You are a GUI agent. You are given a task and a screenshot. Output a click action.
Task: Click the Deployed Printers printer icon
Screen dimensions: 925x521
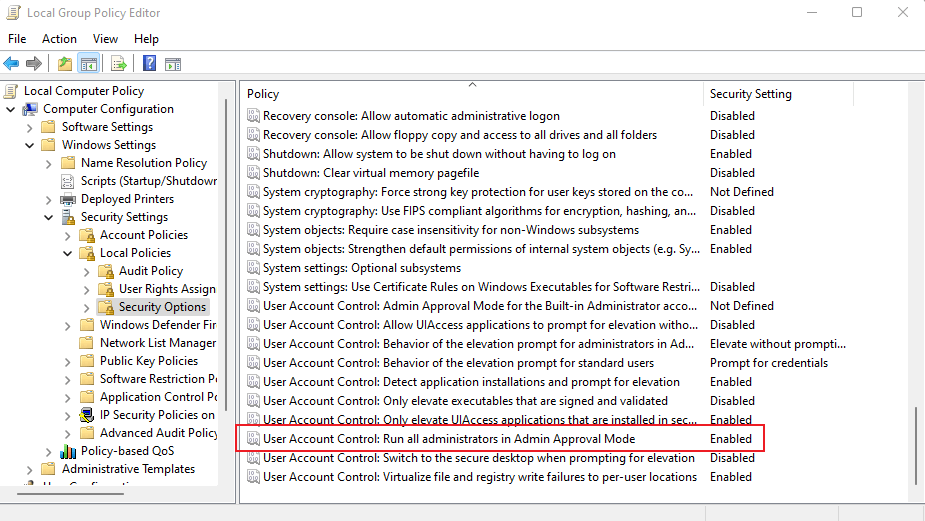coord(68,199)
